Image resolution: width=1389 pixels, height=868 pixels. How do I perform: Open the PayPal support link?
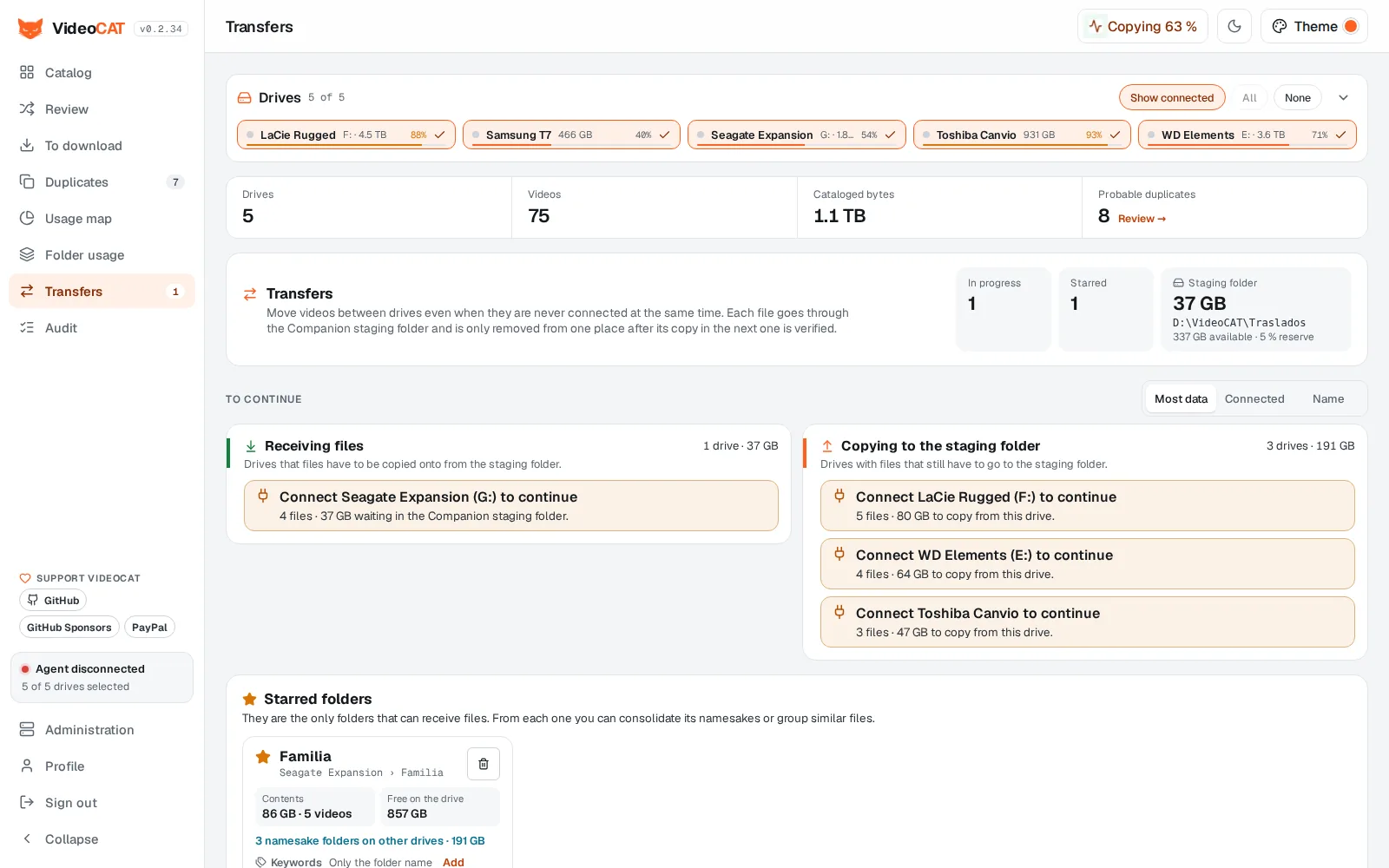click(x=149, y=627)
